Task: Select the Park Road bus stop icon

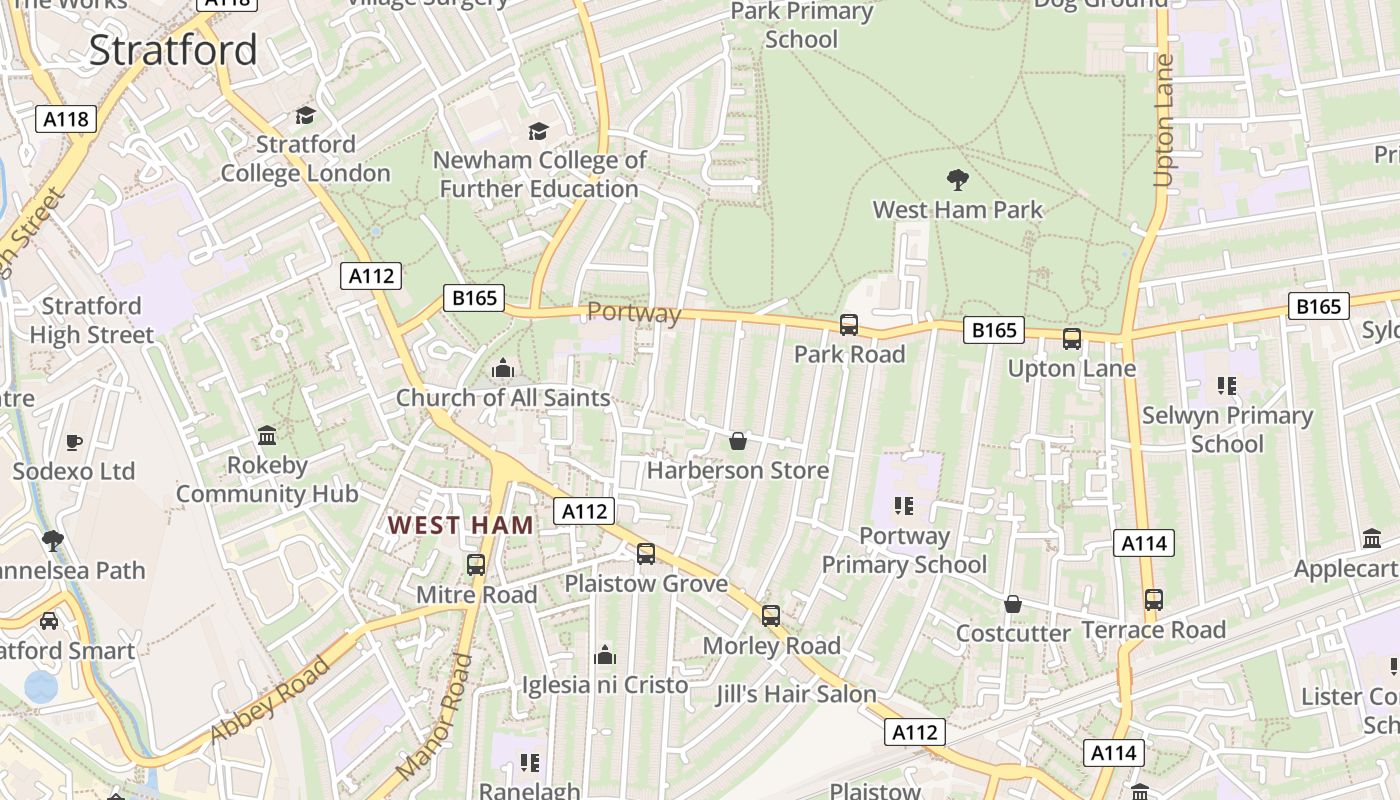Action: tap(849, 325)
